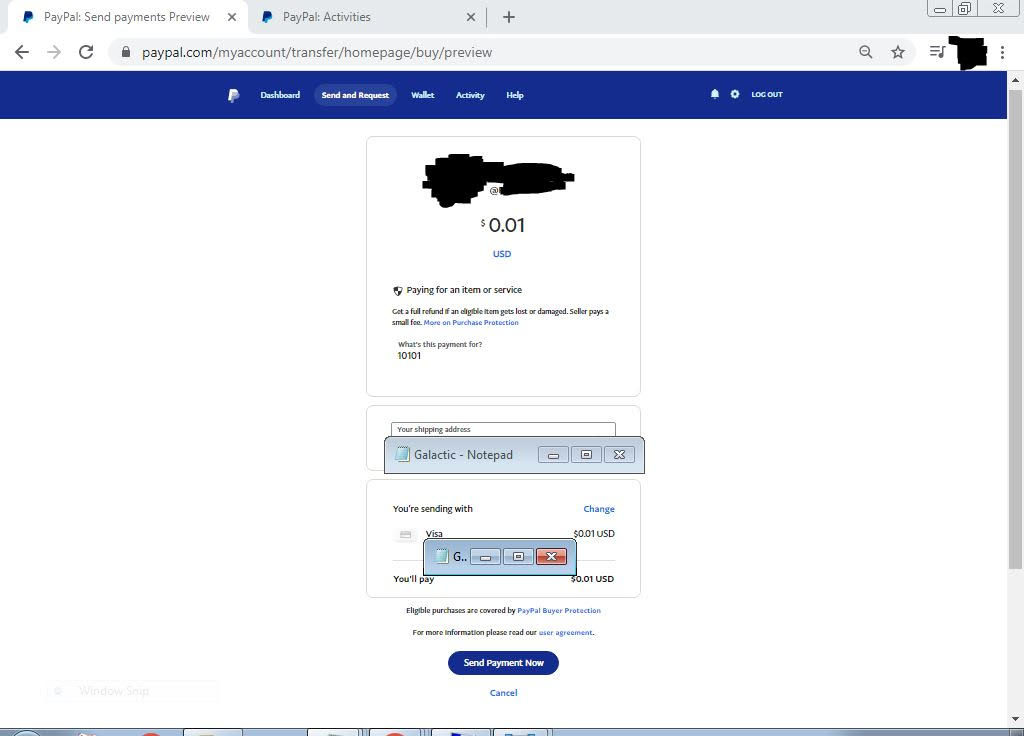The width and height of the screenshot is (1024, 736).
Task: Click the Cancel link below the payment button
Action: pos(503,692)
